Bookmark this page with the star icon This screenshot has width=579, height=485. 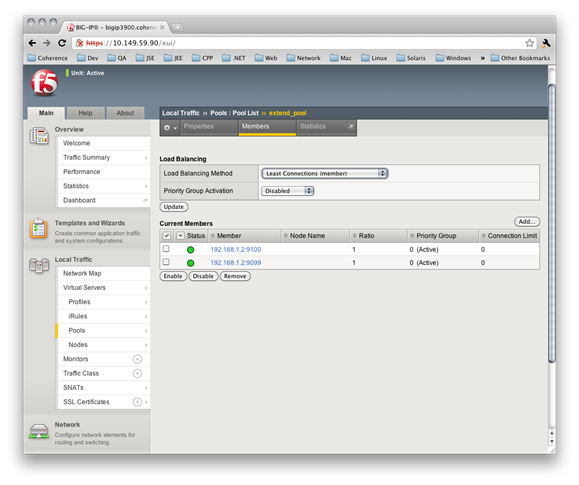(529, 43)
